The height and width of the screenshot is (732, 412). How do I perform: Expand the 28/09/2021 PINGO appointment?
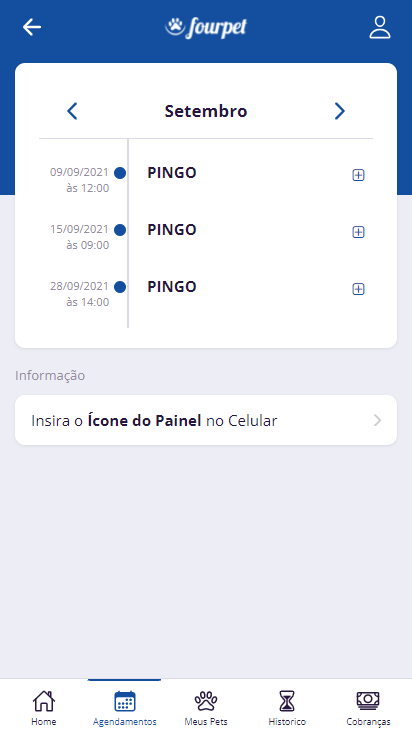[x=358, y=289]
